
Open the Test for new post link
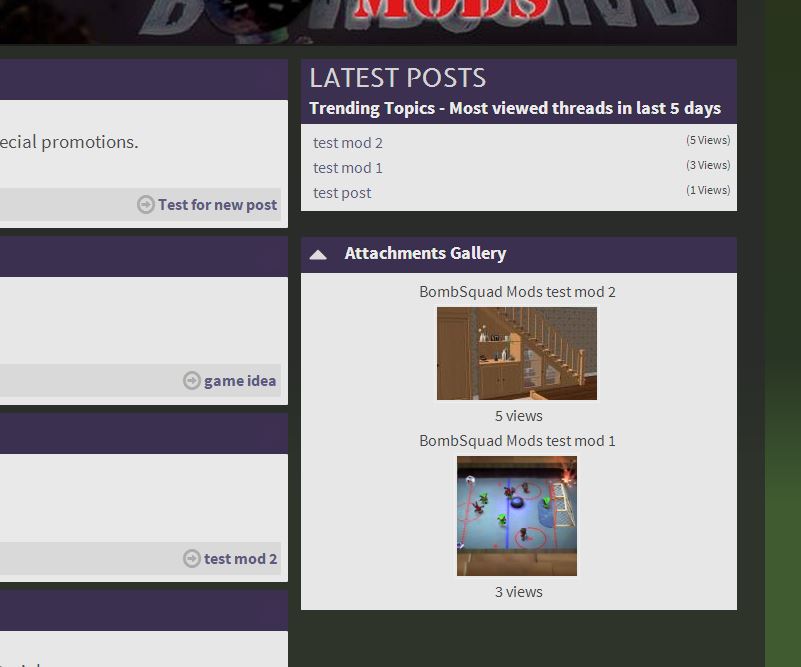coord(217,205)
